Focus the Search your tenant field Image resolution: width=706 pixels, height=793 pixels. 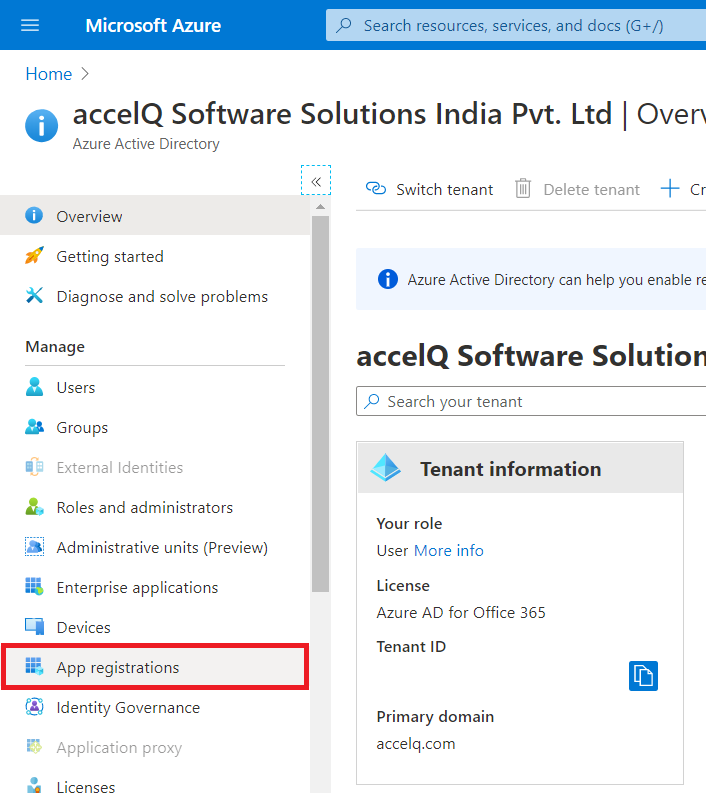[531, 401]
